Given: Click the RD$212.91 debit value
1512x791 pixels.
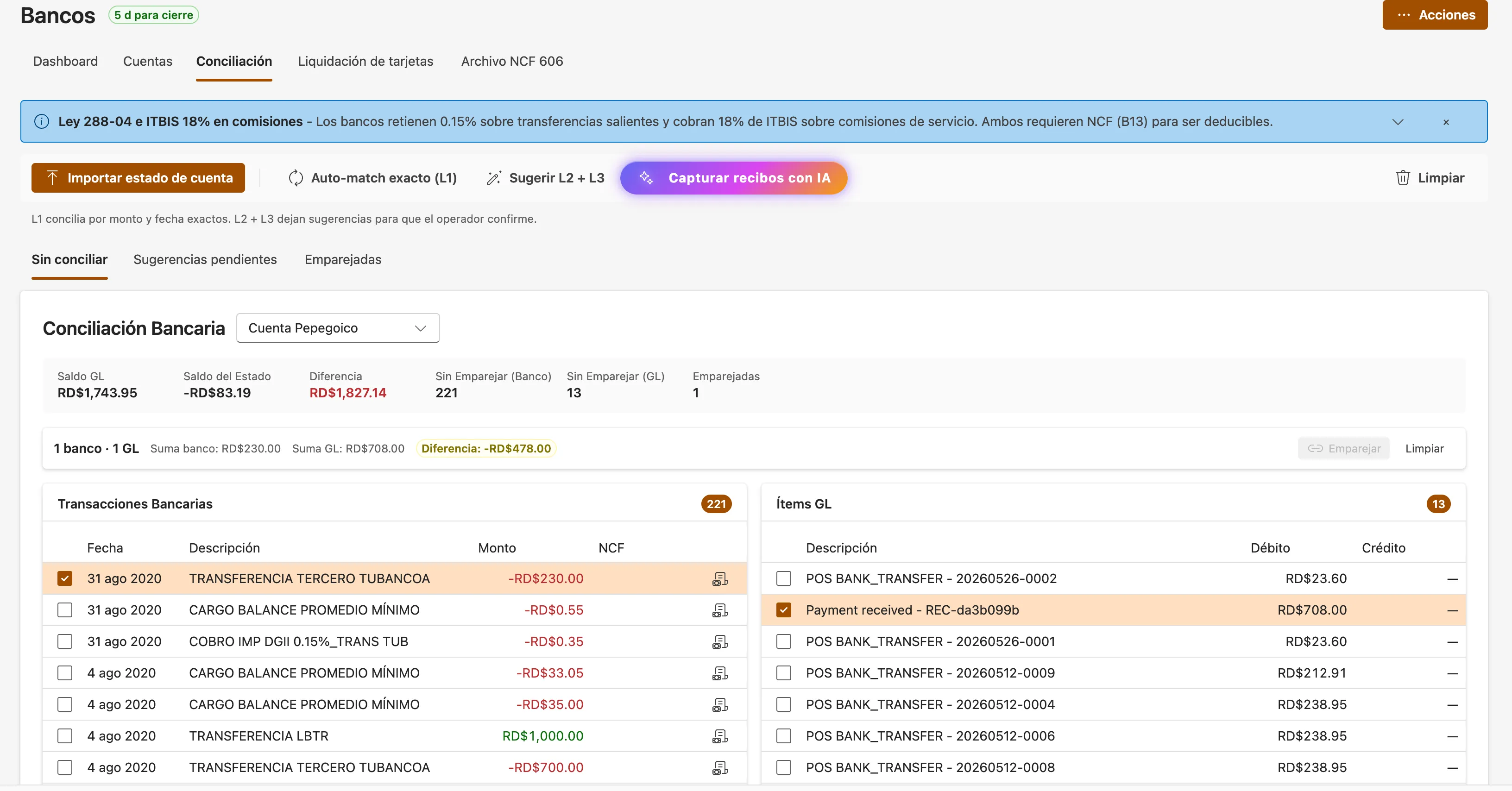Looking at the screenshot, I should (1312, 673).
